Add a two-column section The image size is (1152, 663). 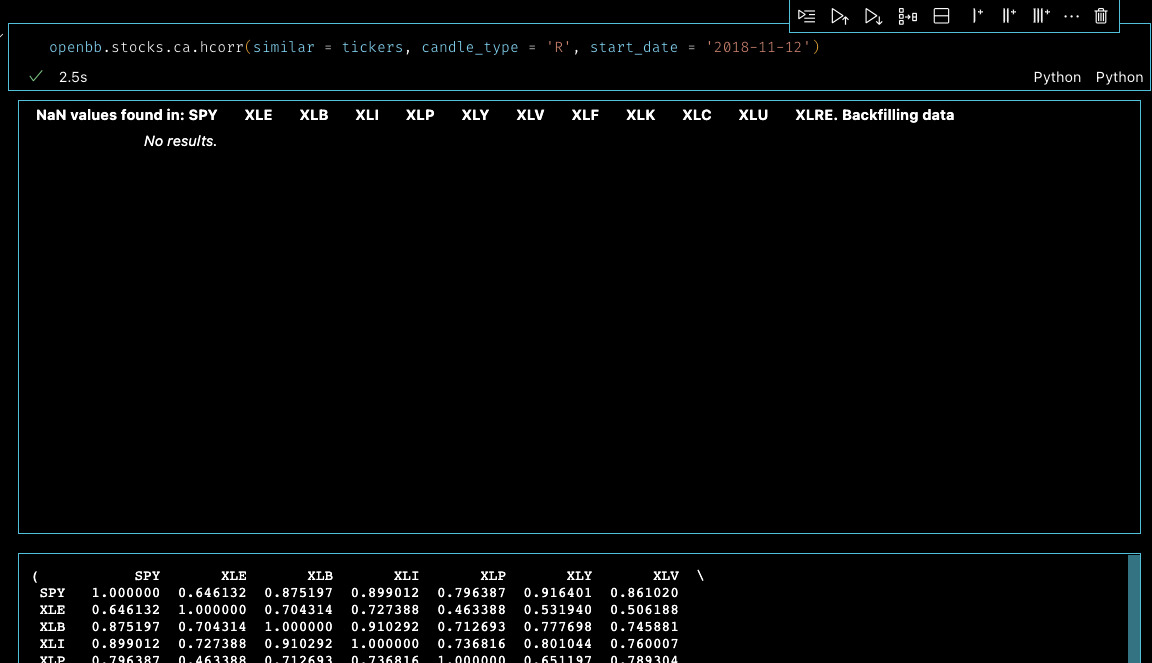coord(1008,16)
